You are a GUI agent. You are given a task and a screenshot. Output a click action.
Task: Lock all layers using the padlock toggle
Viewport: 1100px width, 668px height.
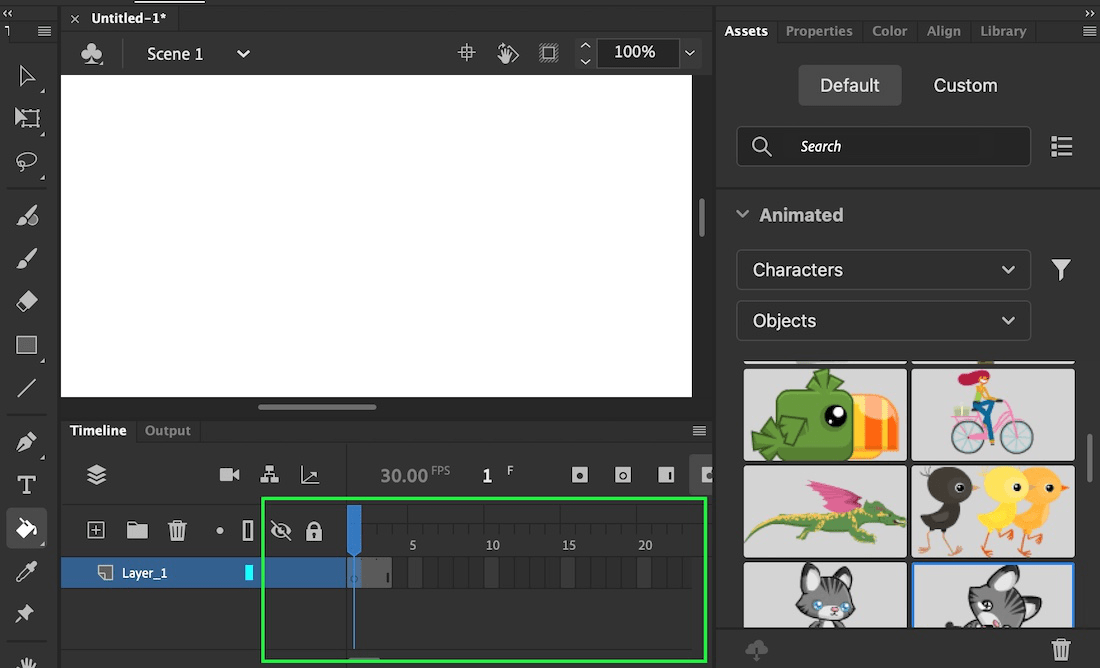pos(315,530)
